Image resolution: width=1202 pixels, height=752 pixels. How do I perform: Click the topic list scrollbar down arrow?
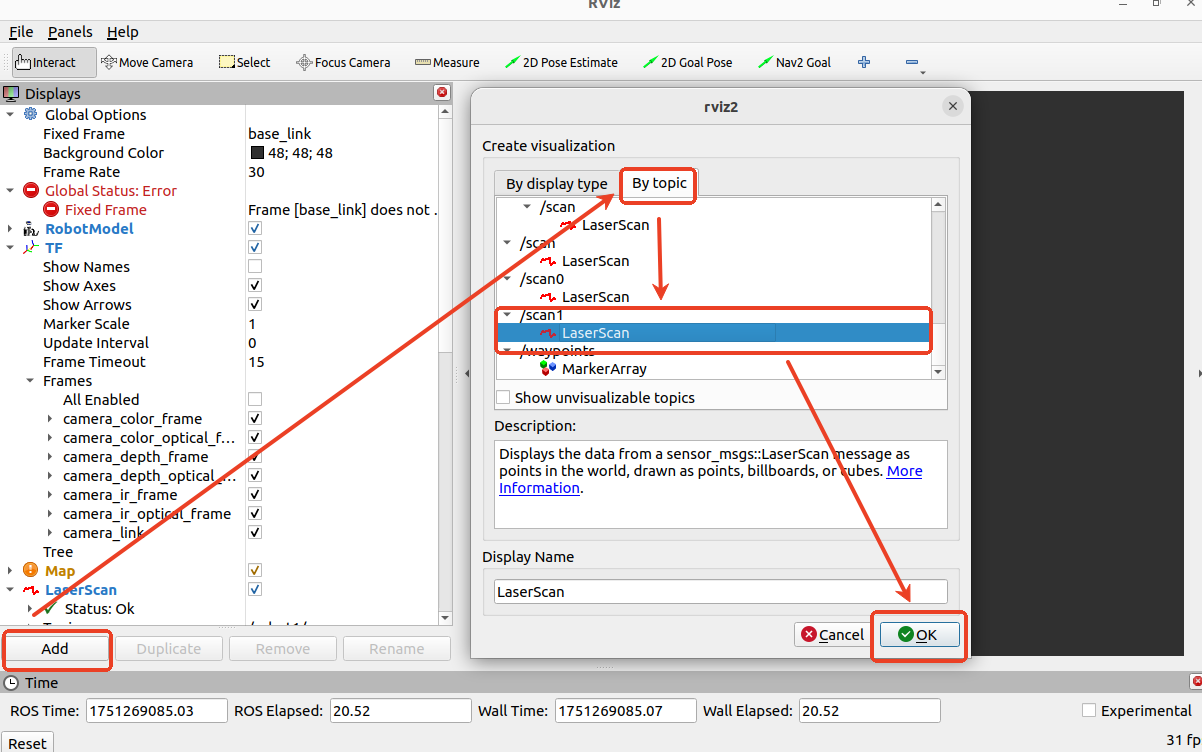click(938, 372)
